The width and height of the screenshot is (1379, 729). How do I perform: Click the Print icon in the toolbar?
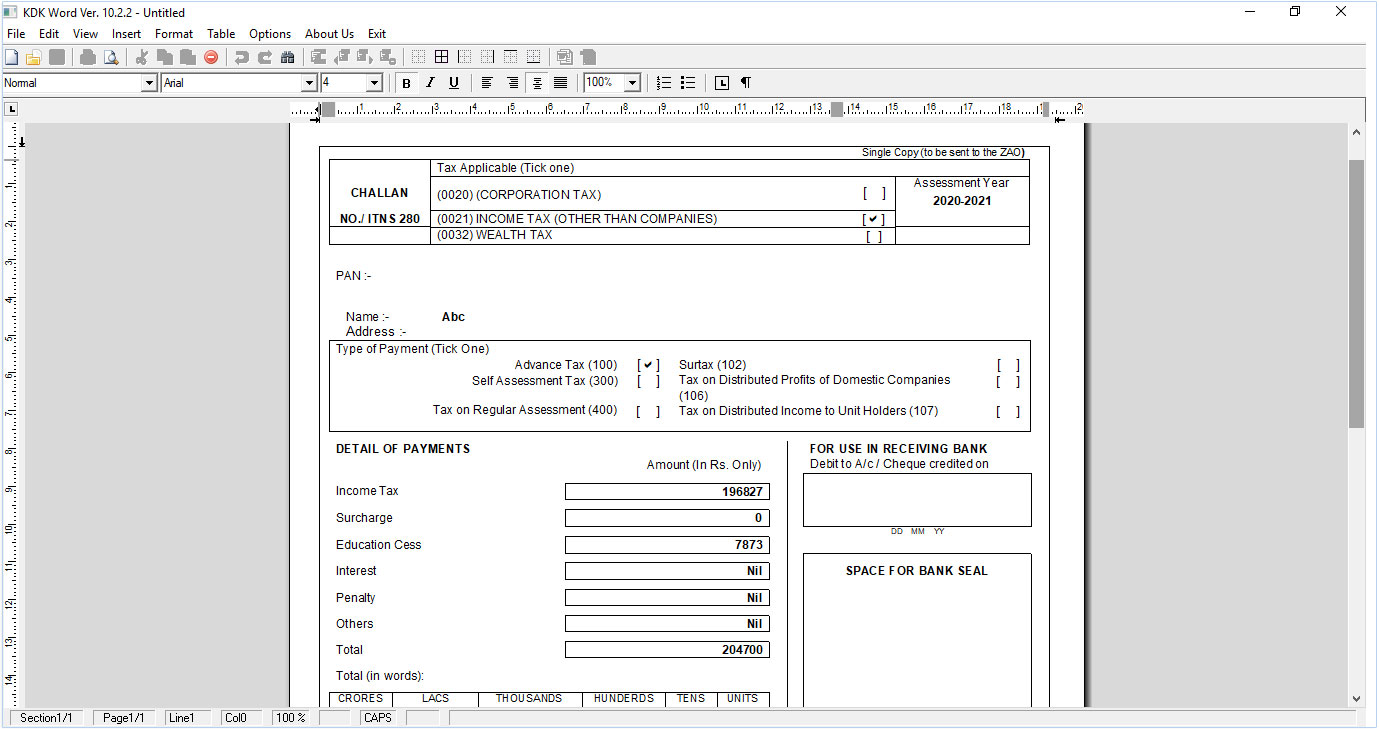click(x=88, y=57)
